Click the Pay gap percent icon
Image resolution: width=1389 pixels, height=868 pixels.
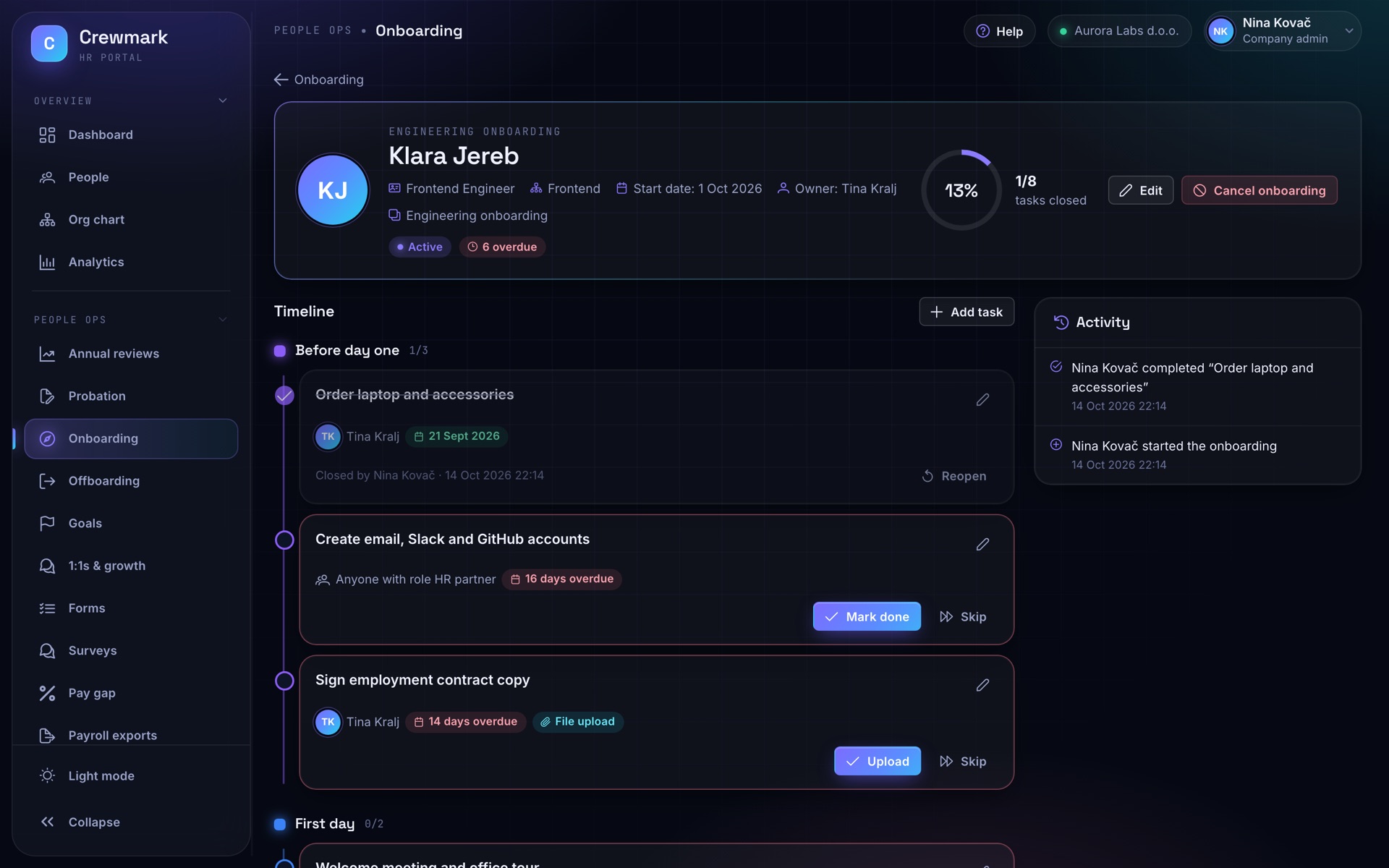47,693
